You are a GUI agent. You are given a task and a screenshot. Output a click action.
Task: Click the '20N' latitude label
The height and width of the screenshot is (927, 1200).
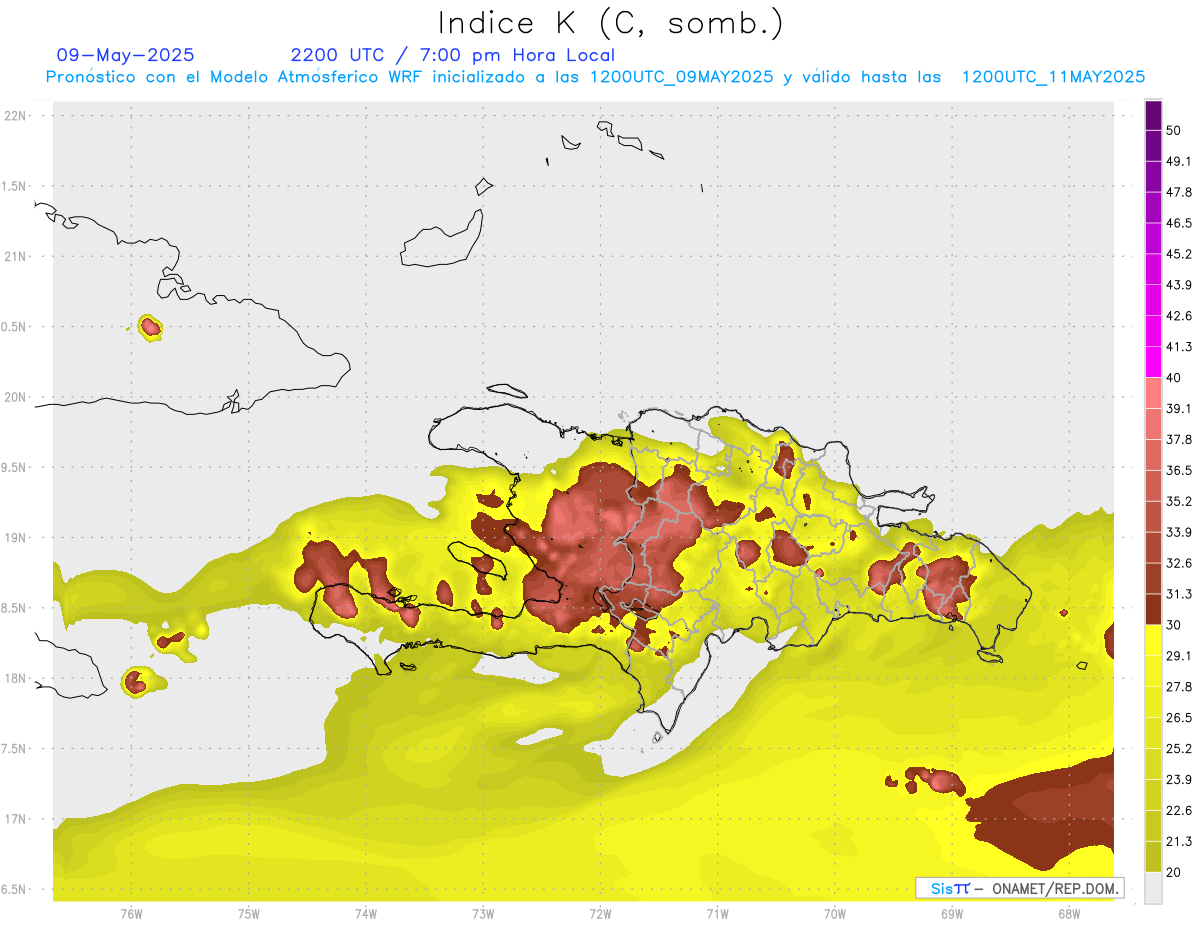point(16,397)
